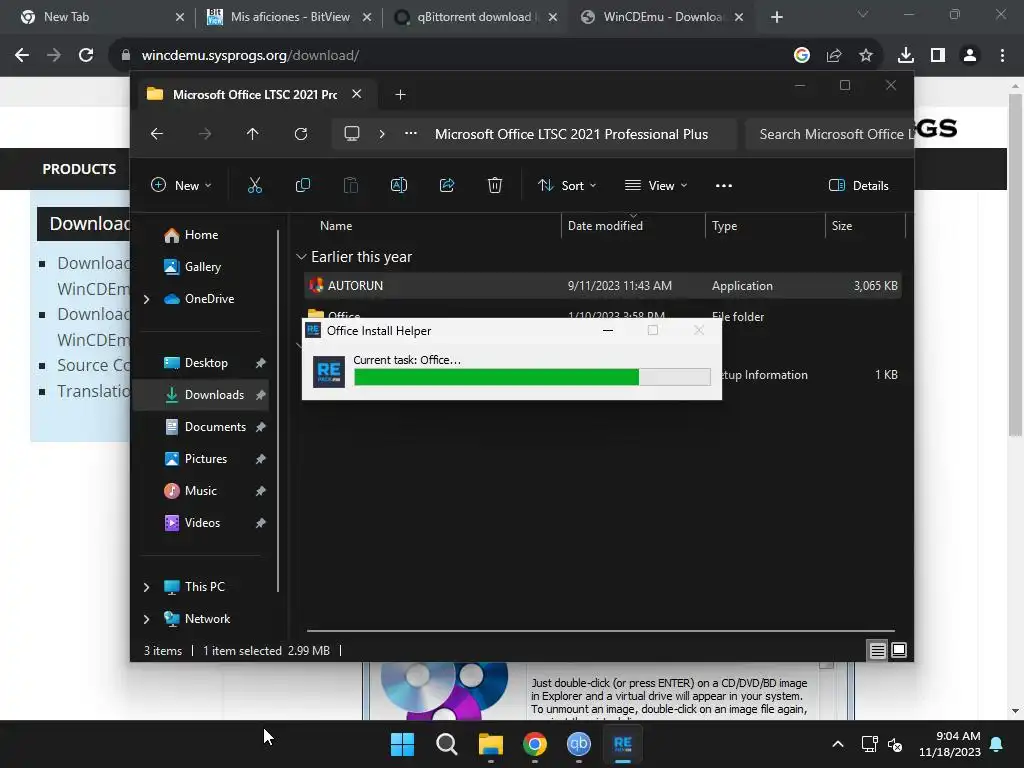Open the See more ellipsis menu in Explorer toolbar
This screenshot has width=1024, height=768.
click(724, 185)
